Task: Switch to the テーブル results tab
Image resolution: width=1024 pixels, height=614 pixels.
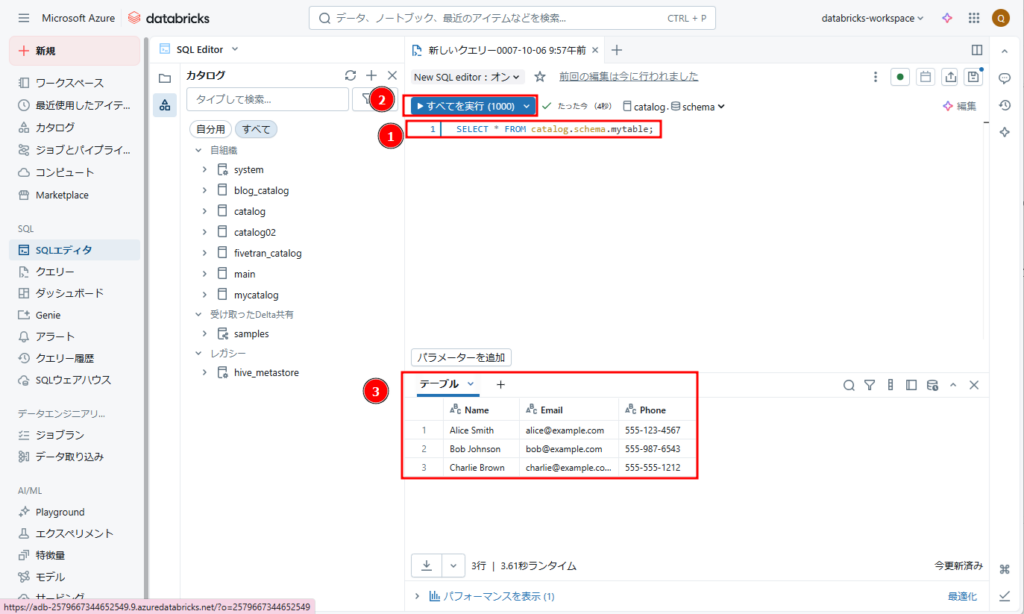Action: click(439, 384)
